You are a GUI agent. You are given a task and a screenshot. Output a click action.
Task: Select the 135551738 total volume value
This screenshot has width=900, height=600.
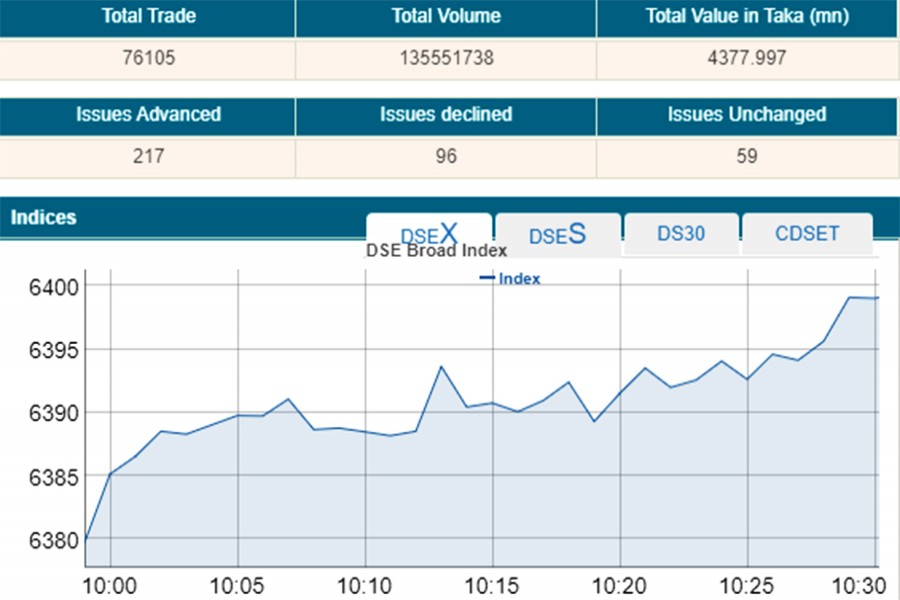coord(446,58)
